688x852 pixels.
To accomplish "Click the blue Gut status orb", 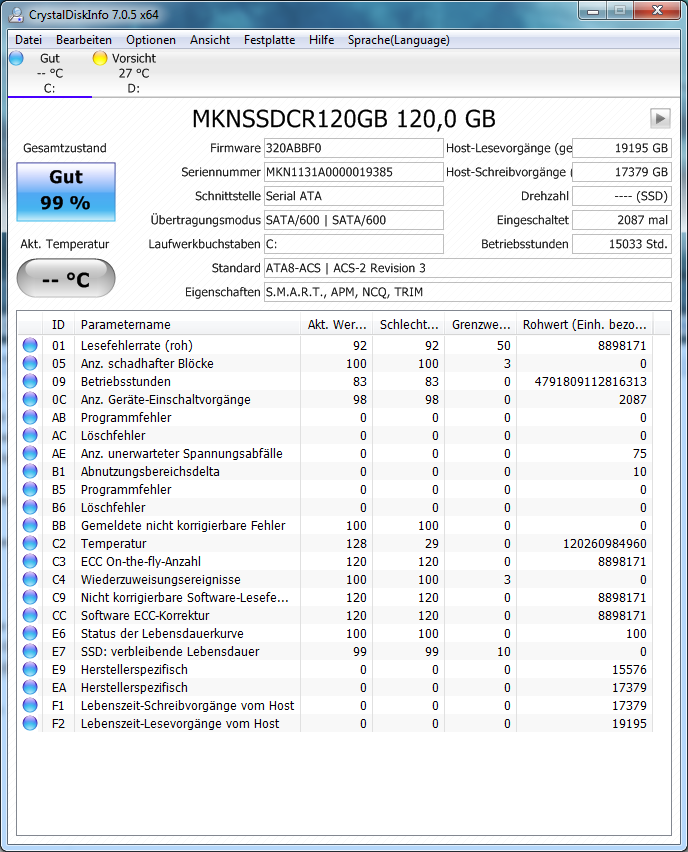I will pyautogui.click(x=16, y=58).
